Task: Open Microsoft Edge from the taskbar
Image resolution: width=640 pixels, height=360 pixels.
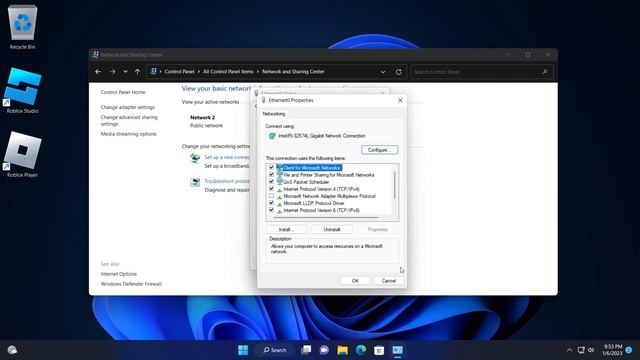Action: (x=361, y=350)
